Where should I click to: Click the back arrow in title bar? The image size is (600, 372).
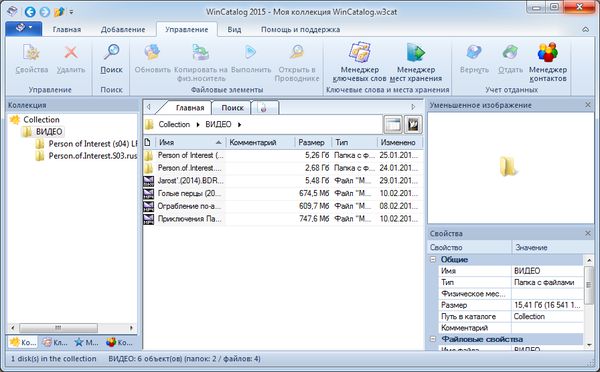pos(30,12)
